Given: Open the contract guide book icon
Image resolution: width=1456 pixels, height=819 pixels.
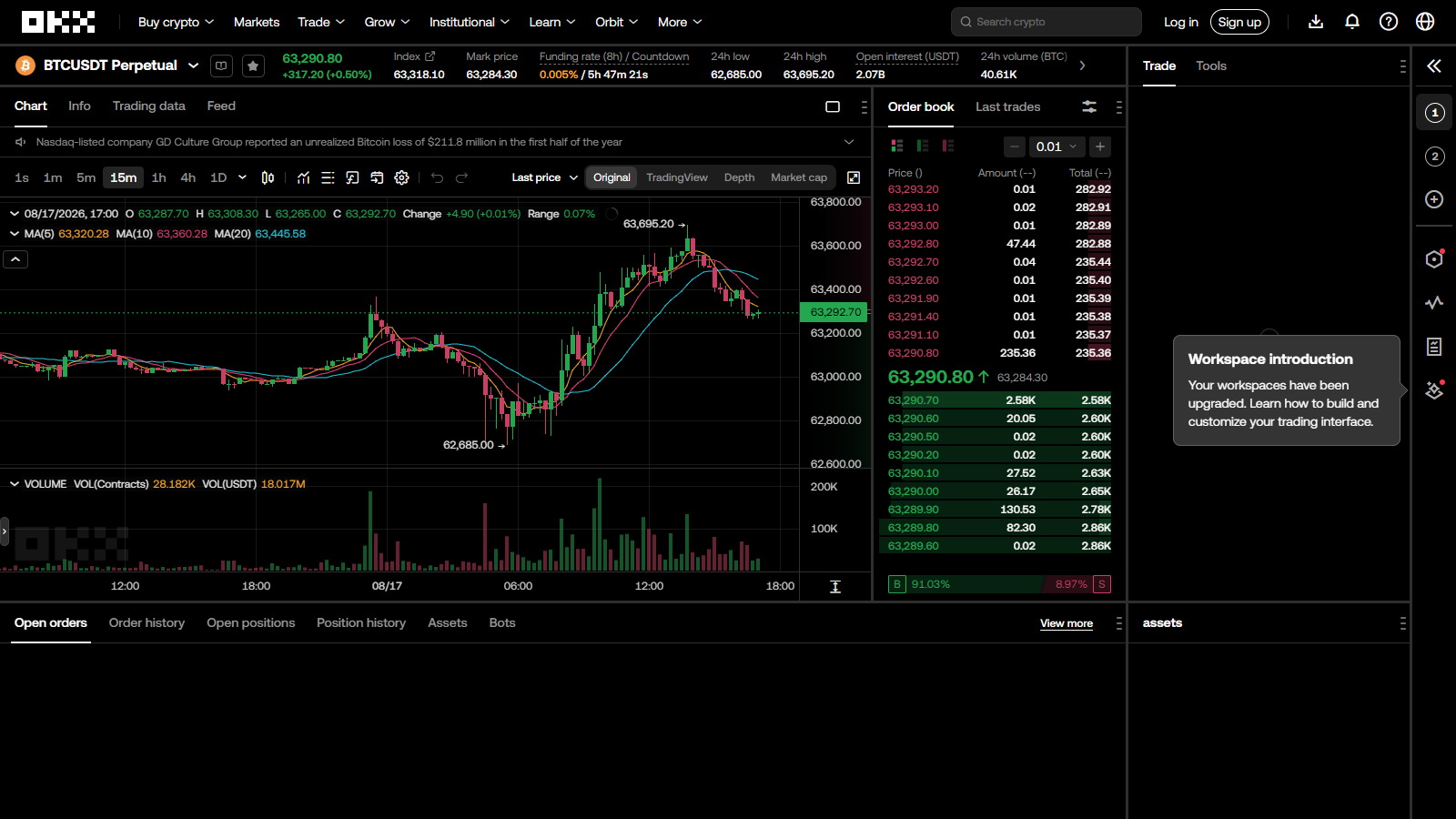Looking at the screenshot, I should pyautogui.click(x=221, y=66).
